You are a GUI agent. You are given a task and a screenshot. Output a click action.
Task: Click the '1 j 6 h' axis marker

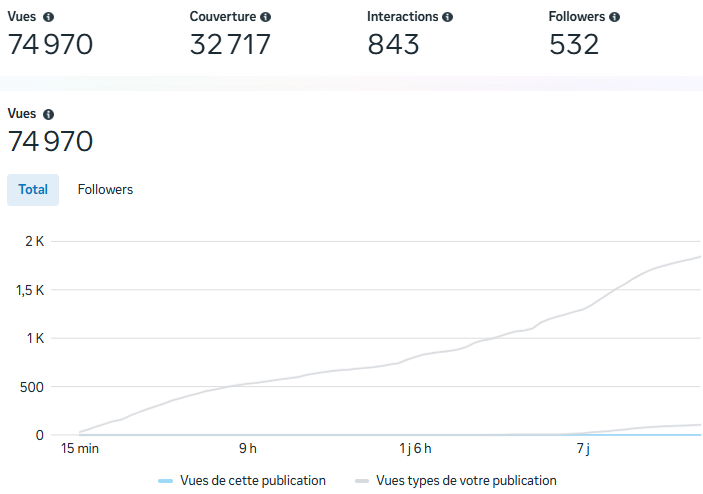coord(415,448)
